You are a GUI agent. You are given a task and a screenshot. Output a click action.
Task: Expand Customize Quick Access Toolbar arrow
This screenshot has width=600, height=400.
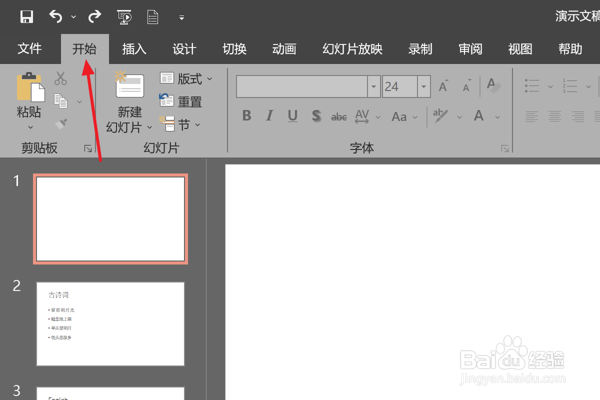click(182, 18)
